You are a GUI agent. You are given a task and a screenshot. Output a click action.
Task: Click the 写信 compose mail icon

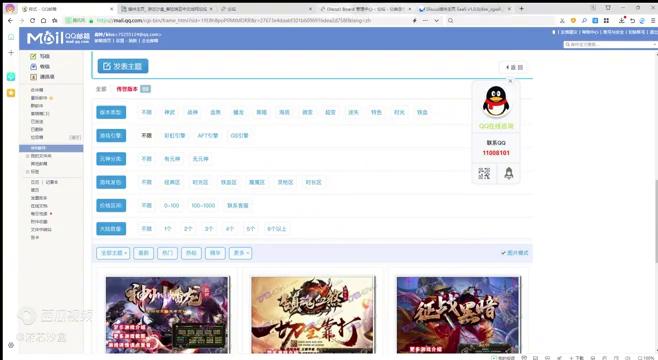33,56
